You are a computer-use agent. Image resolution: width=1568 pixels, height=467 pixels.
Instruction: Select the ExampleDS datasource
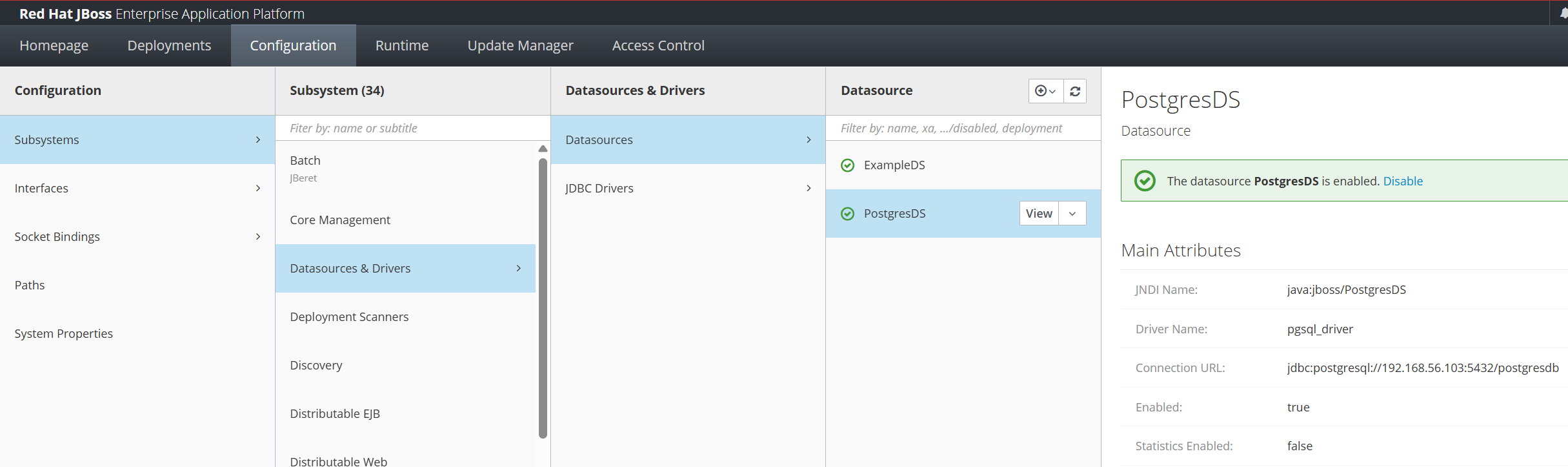[963, 165]
